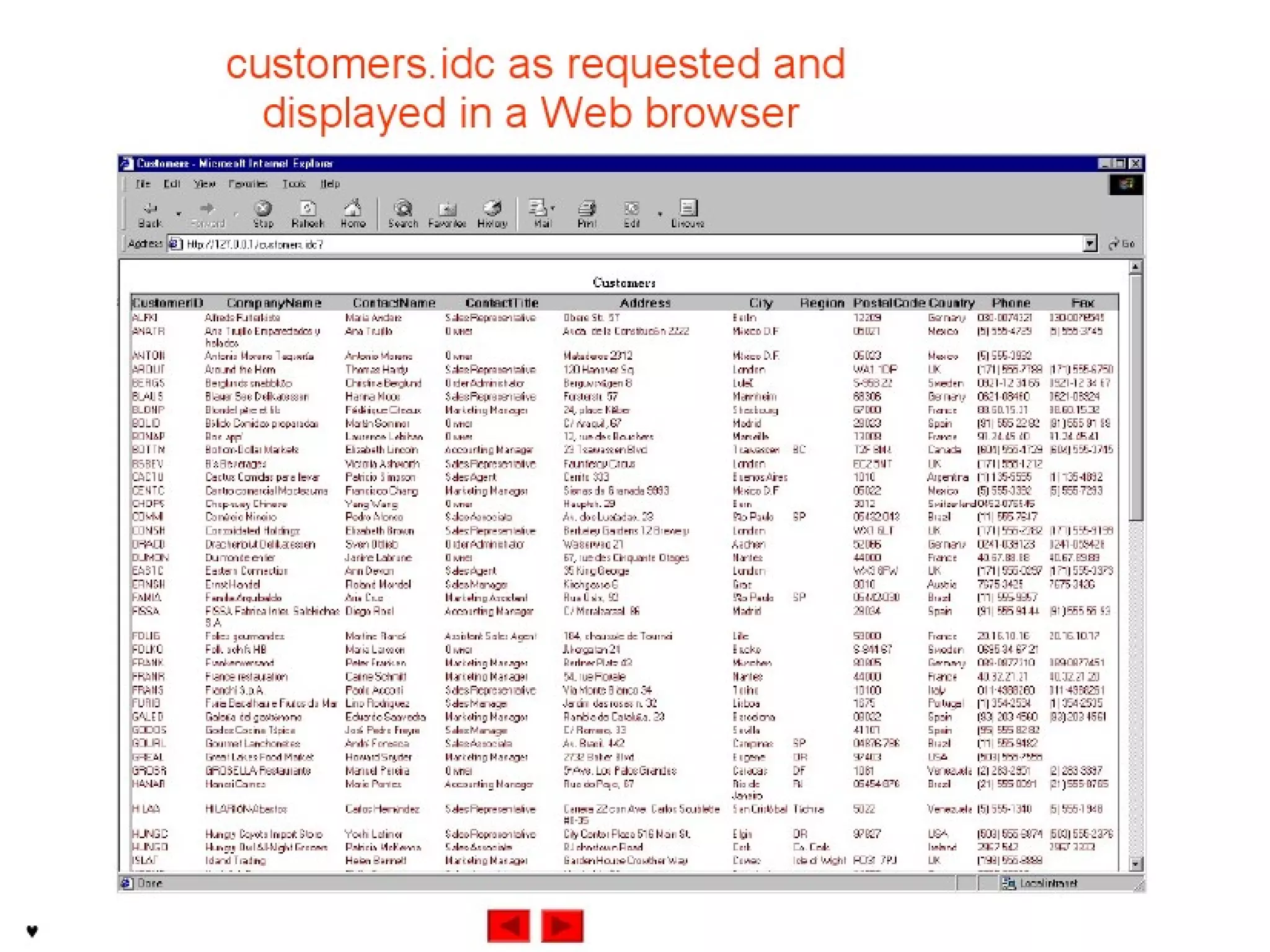This screenshot has height=952, width=1270.
Task: Open the Tools menu
Action: point(294,184)
